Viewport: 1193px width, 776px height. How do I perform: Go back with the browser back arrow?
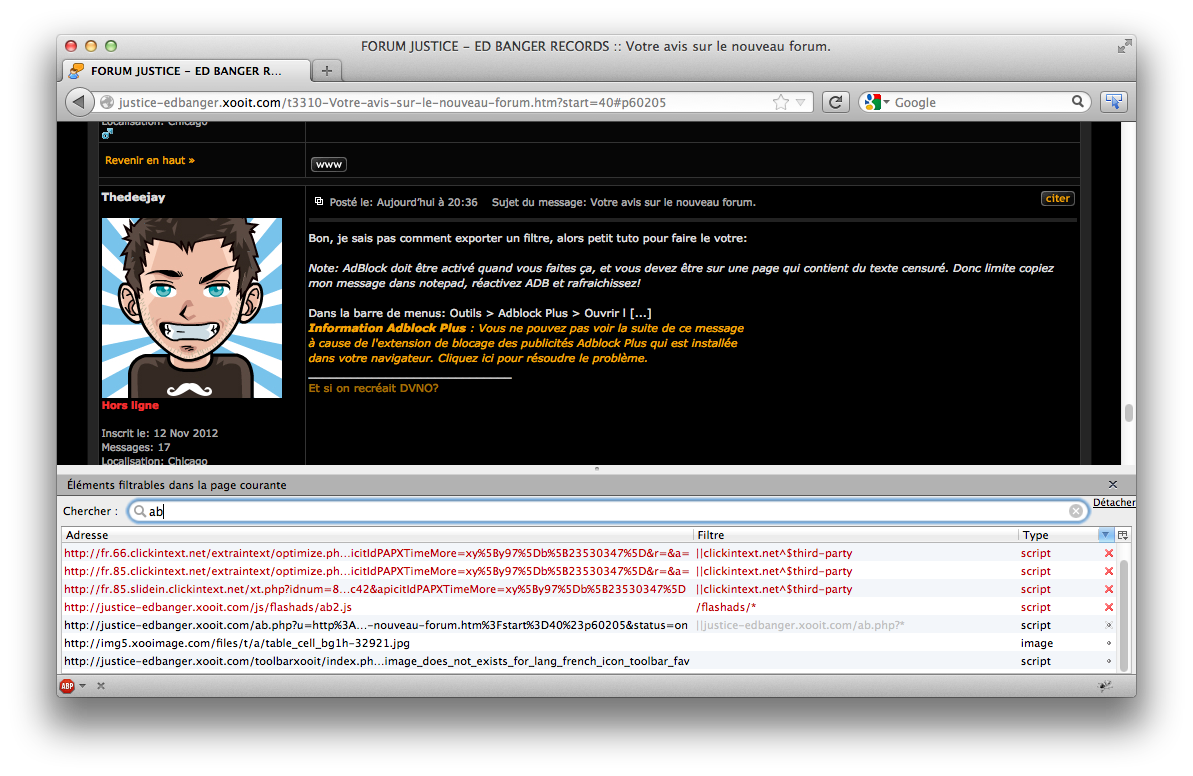click(x=79, y=102)
